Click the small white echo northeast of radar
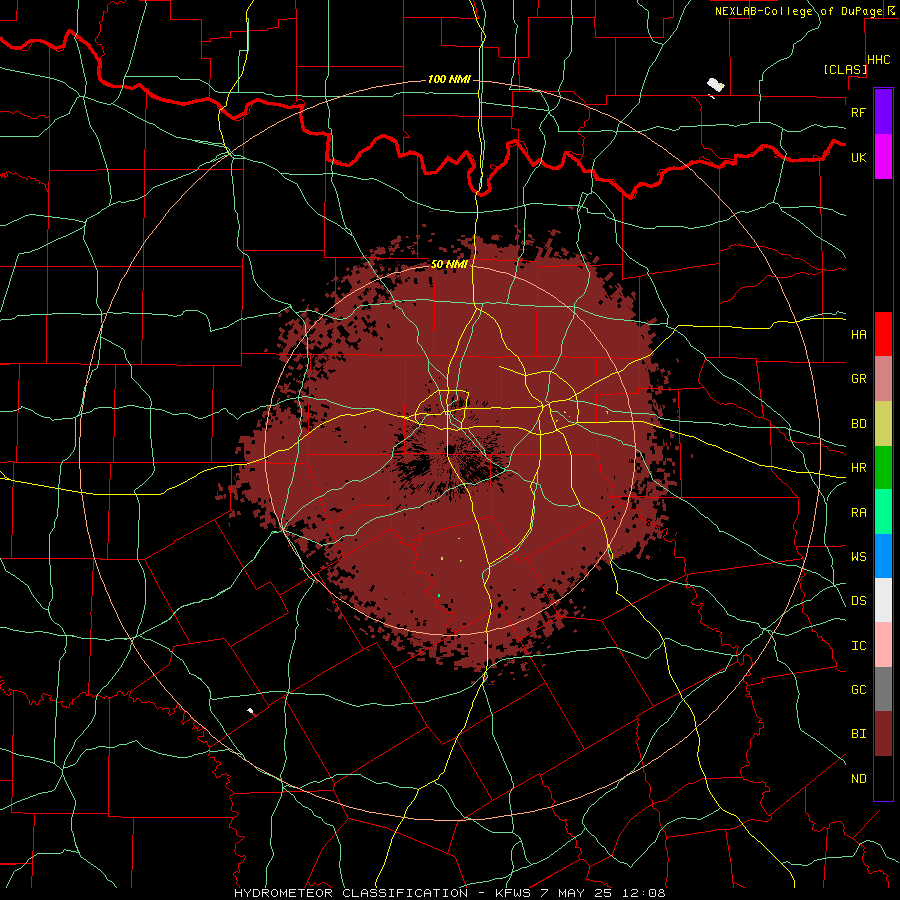Viewport: 900px width, 900px height. (715, 86)
